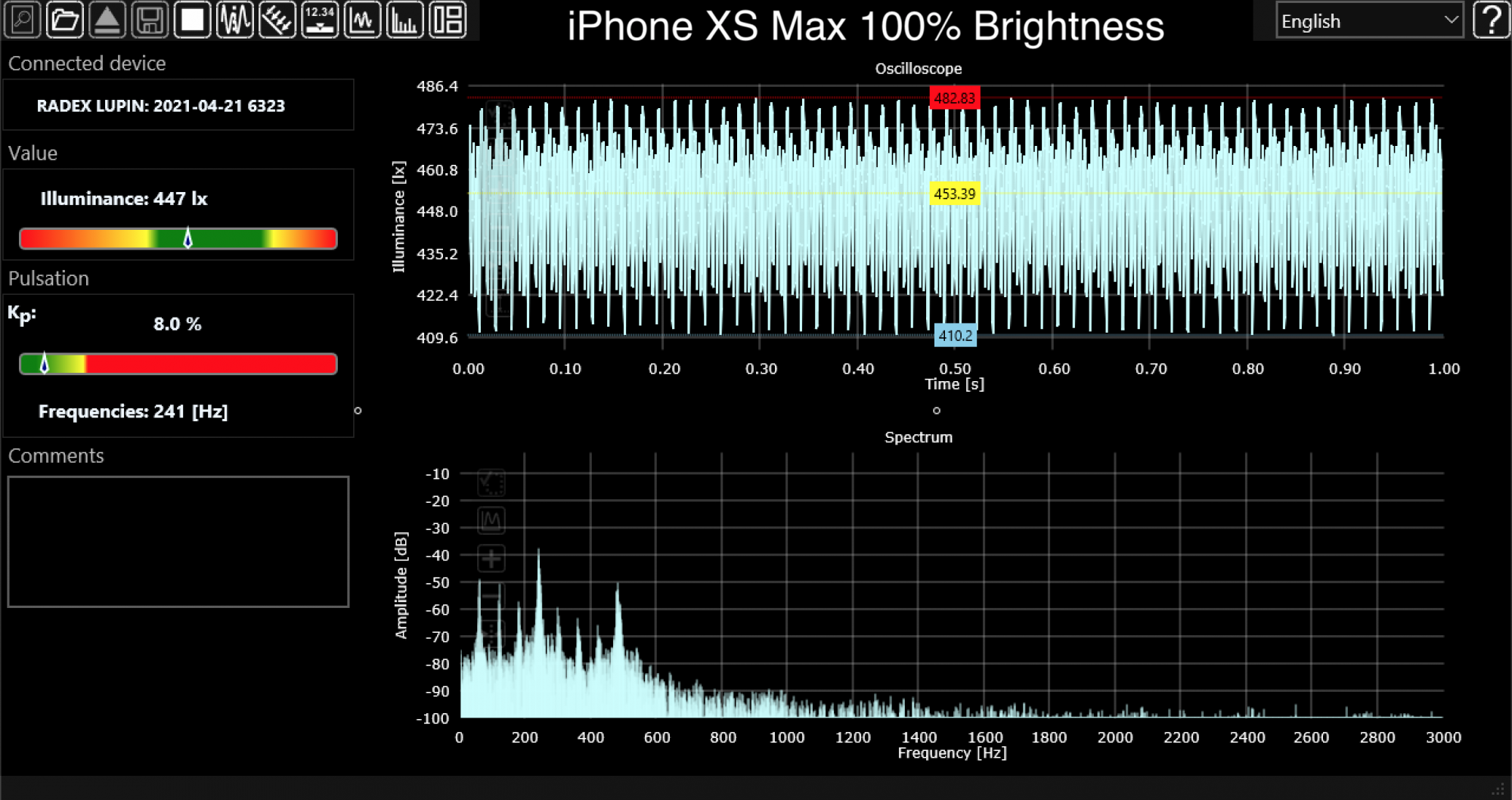
Task: Change the panel layout with the layout icon
Action: [x=448, y=20]
